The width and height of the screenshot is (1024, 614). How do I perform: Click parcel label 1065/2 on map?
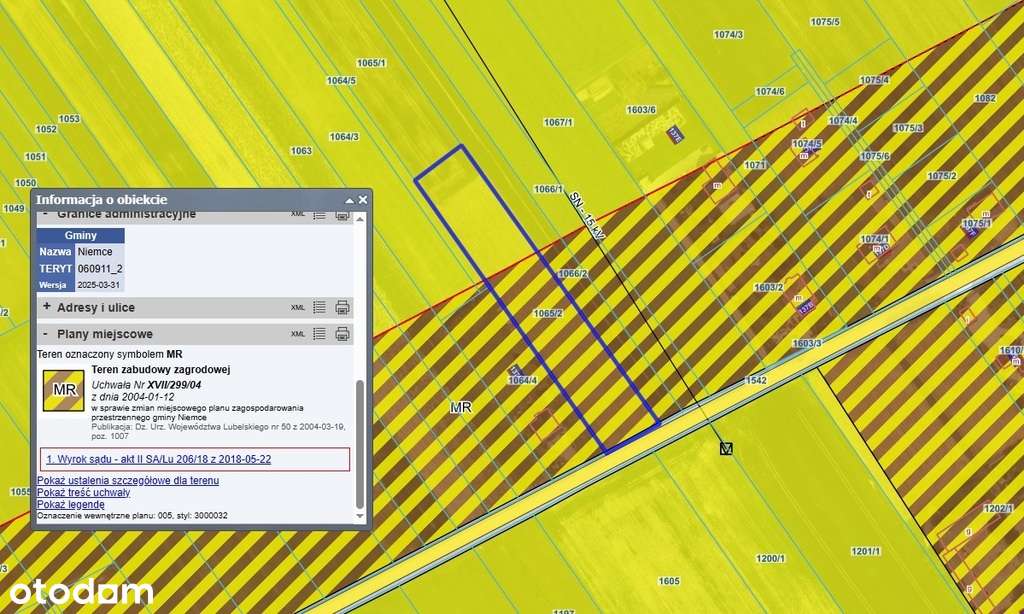coord(548,314)
